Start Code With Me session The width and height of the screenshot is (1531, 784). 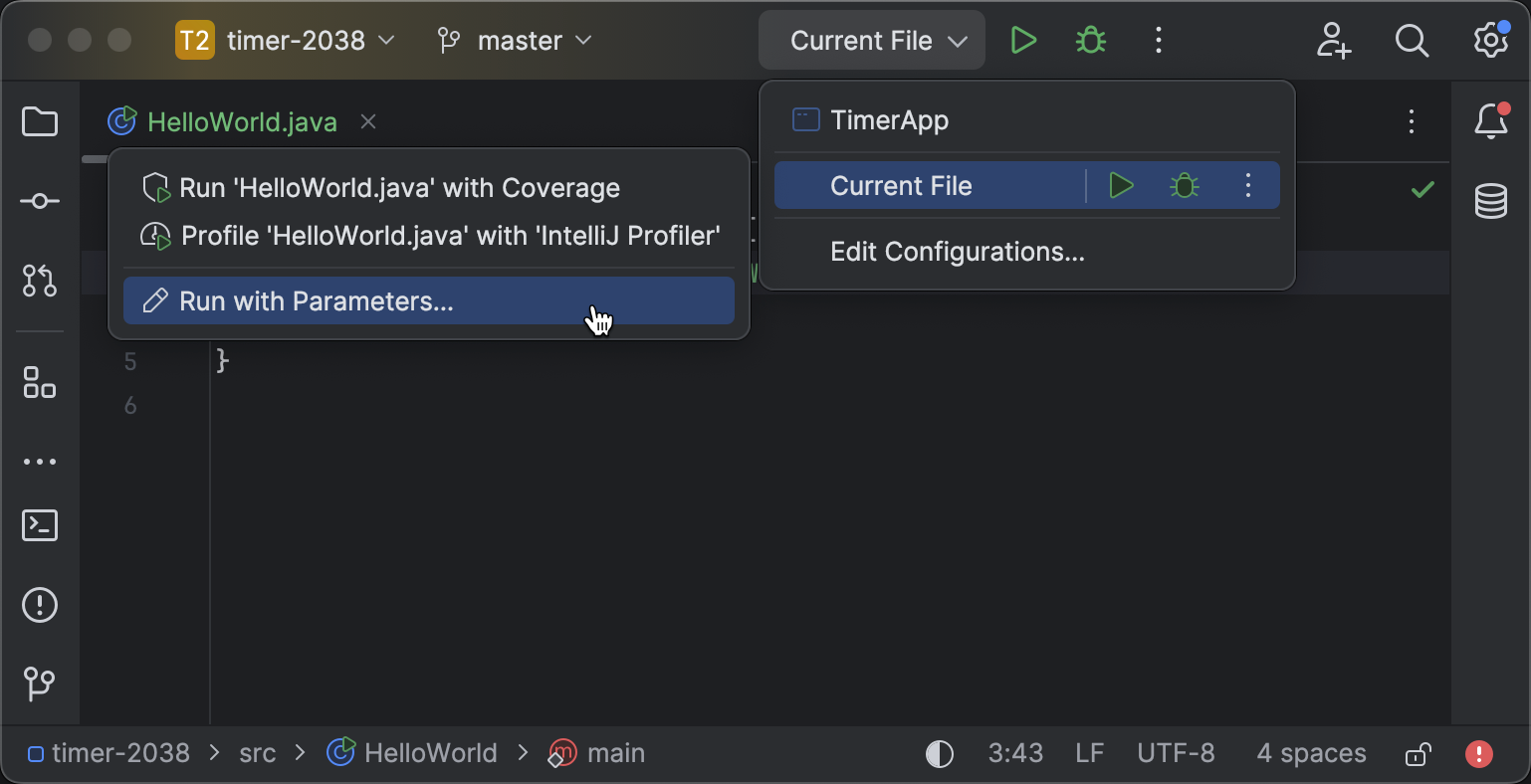coord(1333,41)
